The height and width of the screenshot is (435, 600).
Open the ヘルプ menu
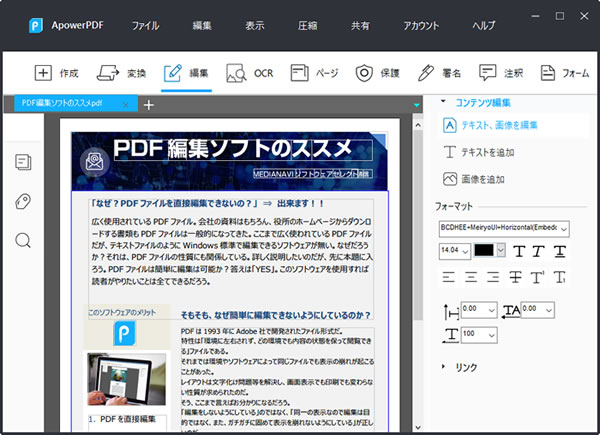[484, 26]
